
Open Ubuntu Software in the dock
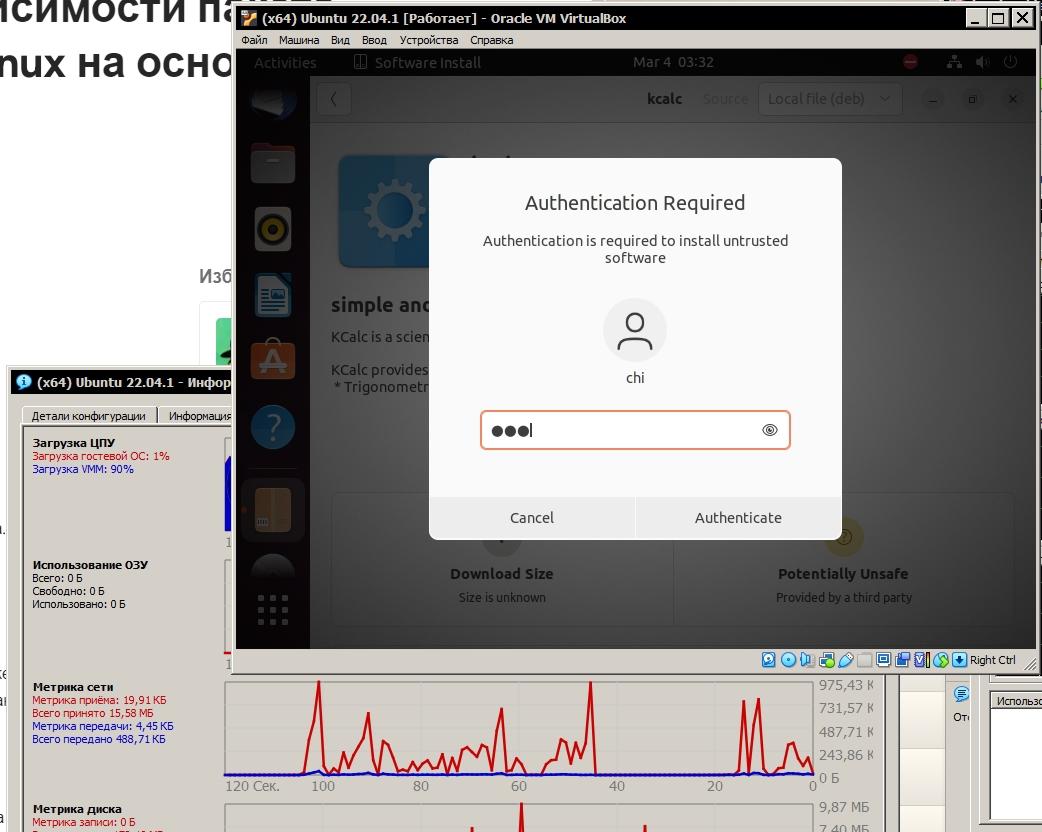273,360
